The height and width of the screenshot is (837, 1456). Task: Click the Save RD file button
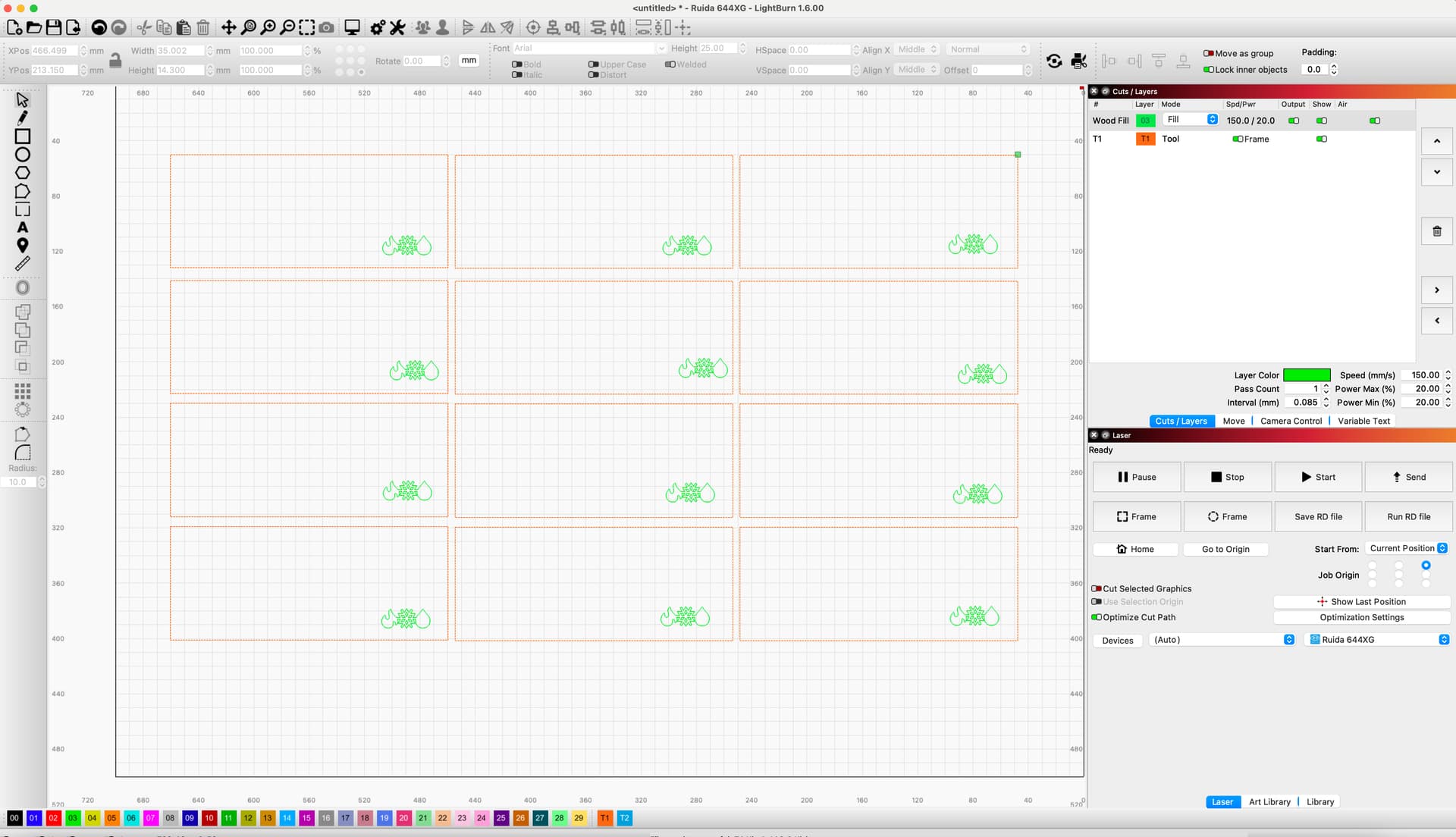pyautogui.click(x=1317, y=516)
